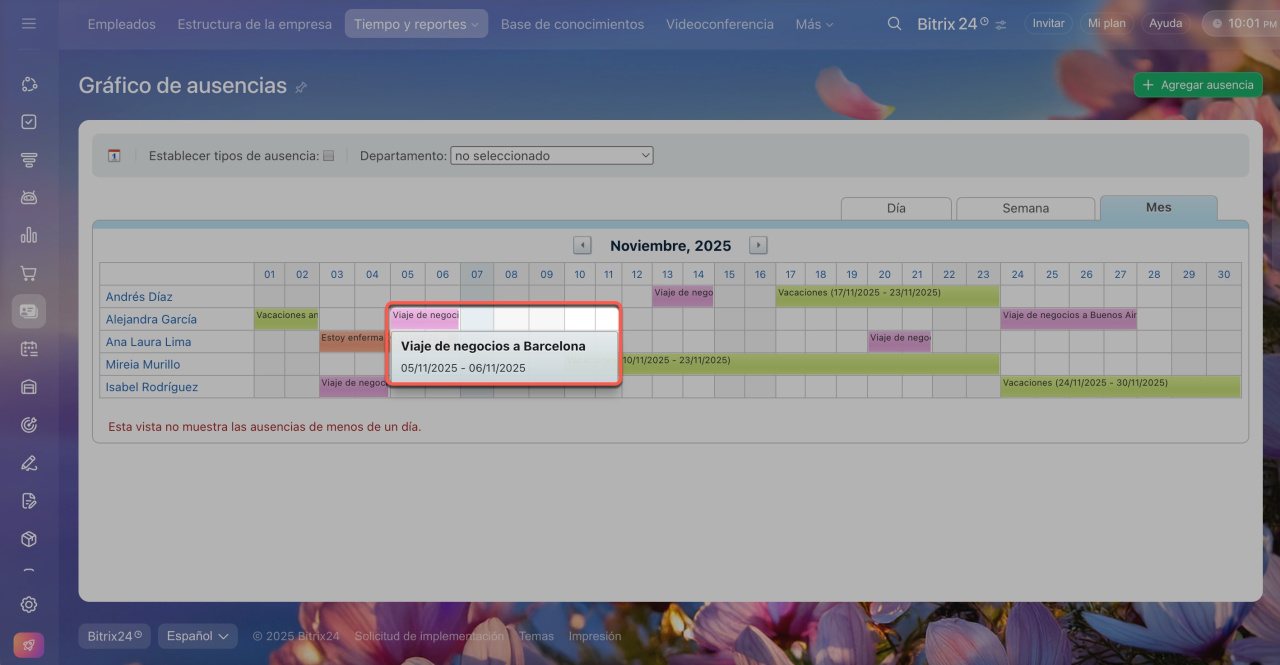The width and height of the screenshot is (1280, 665).
Task: Open the tasks checkmark sidebar icon
Action: [x=29, y=122]
